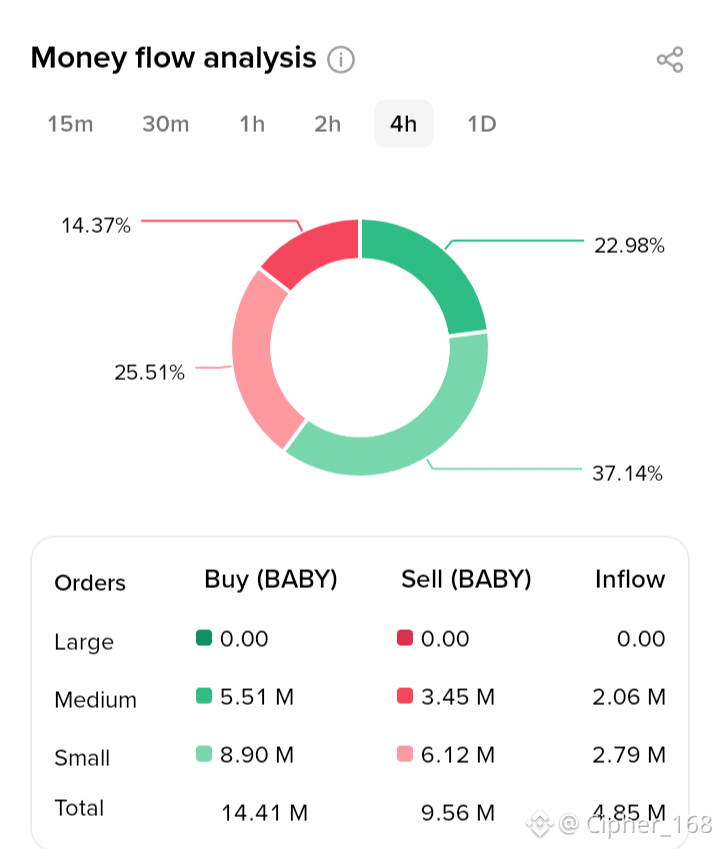Image resolution: width=720 pixels, height=849 pixels.
Task: Switch to the 2h timeframe
Action: click(328, 124)
